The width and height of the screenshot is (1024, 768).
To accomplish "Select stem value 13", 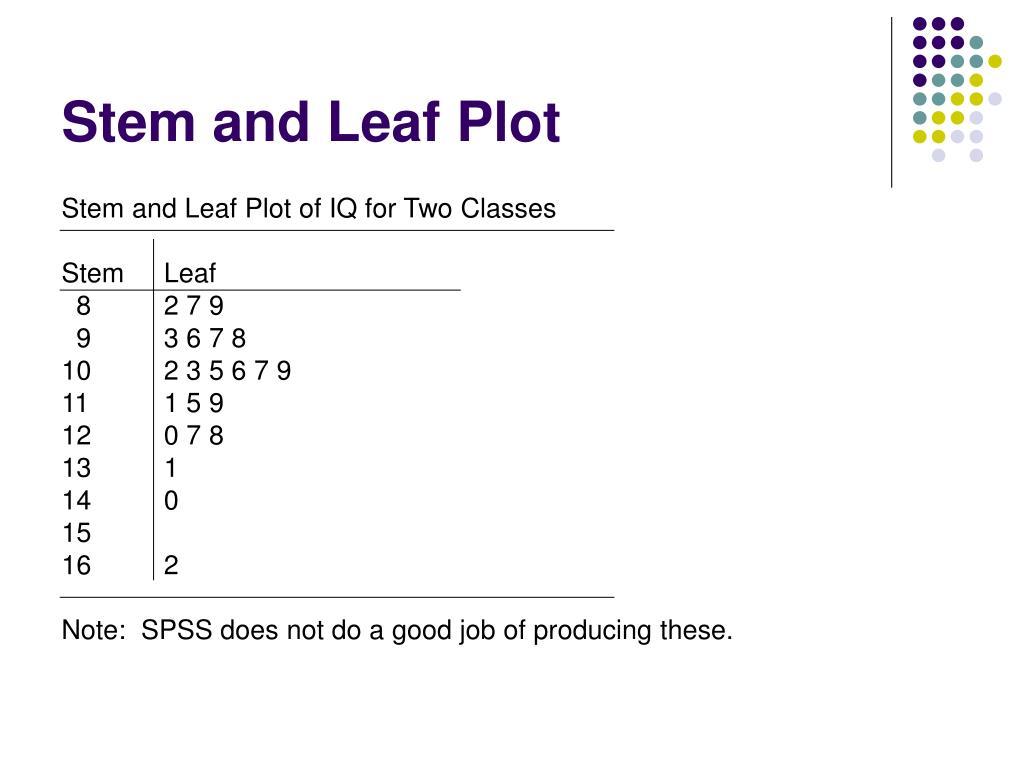I will point(76,468).
